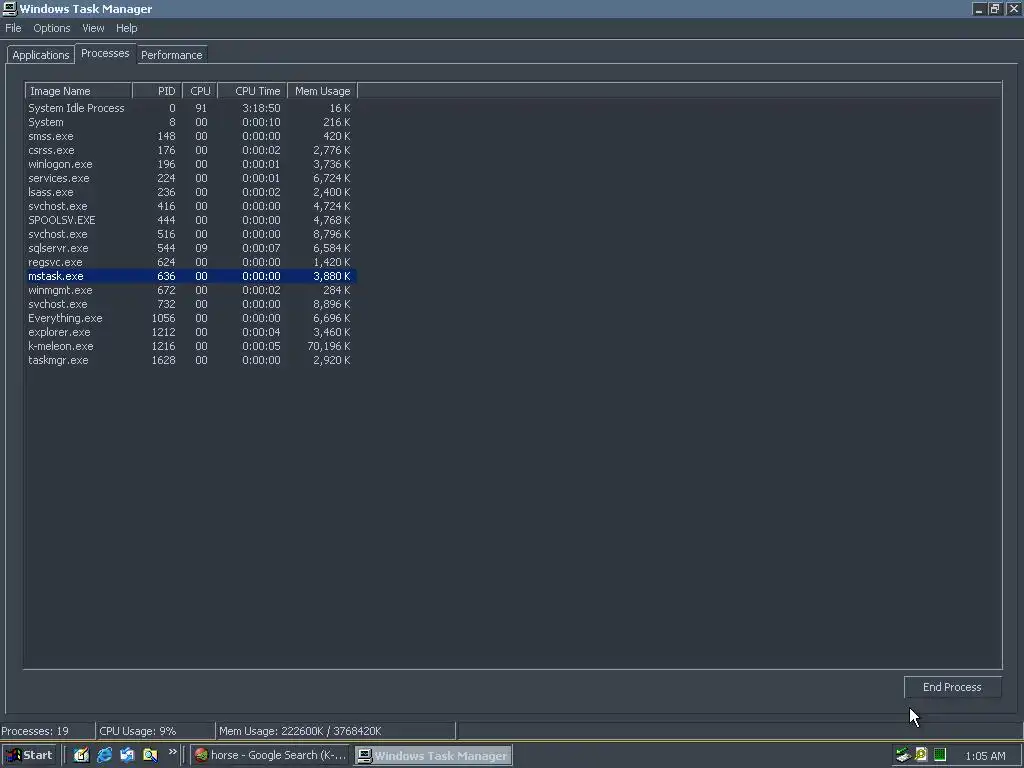This screenshot has height=768, width=1024.
Task: Click the 70,196 K memory usage value
Action: pos(328,346)
